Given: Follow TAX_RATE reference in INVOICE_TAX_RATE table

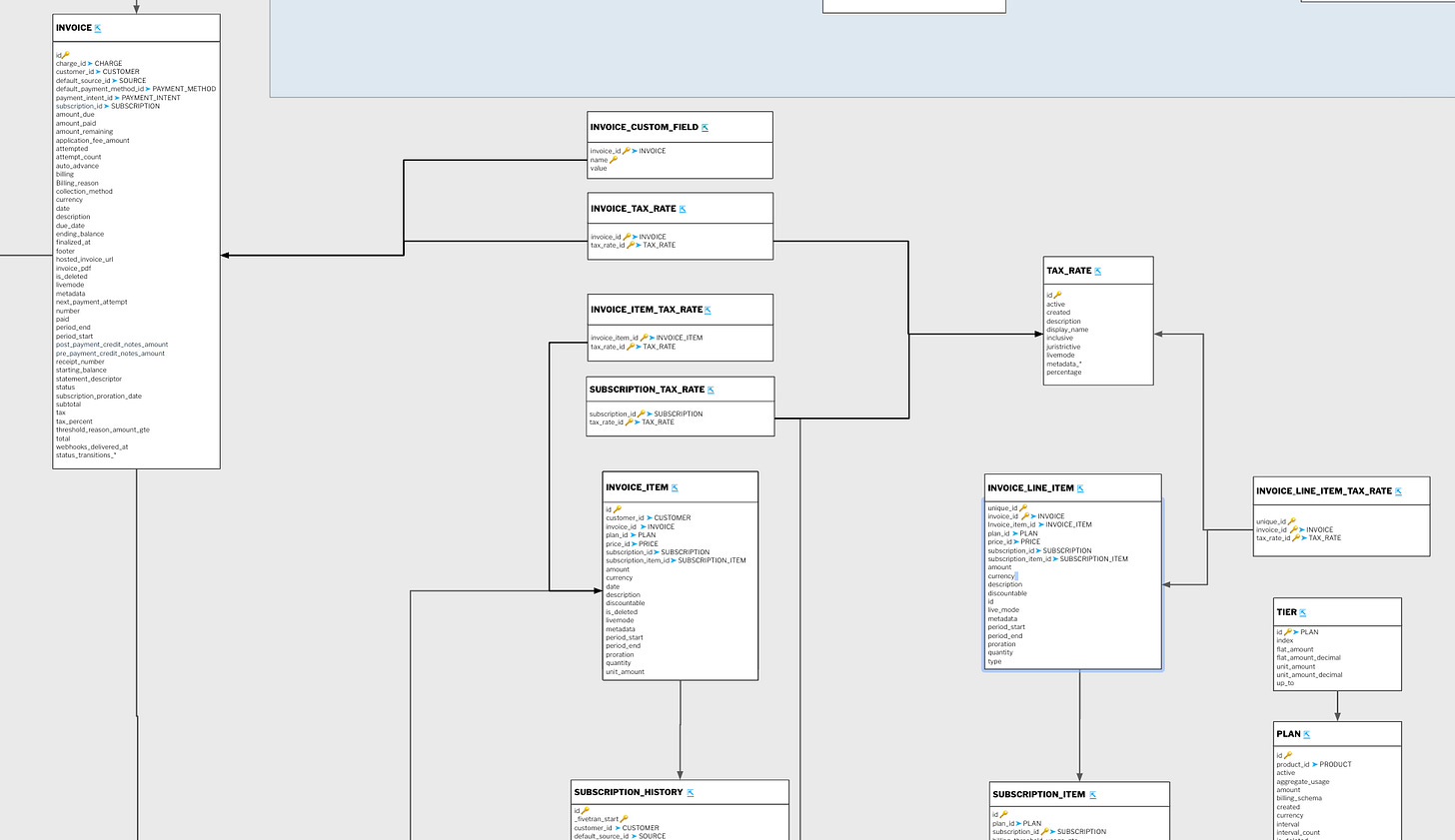Looking at the screenshot, I should (660, 245).
